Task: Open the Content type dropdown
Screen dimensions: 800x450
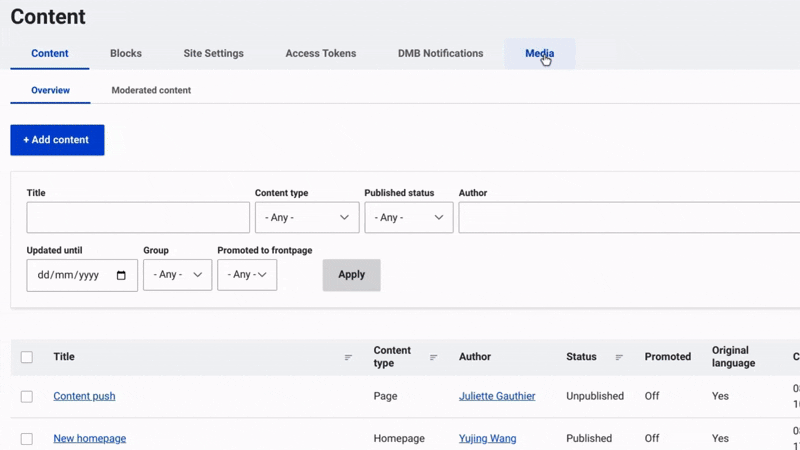Action: coord(306,218)
